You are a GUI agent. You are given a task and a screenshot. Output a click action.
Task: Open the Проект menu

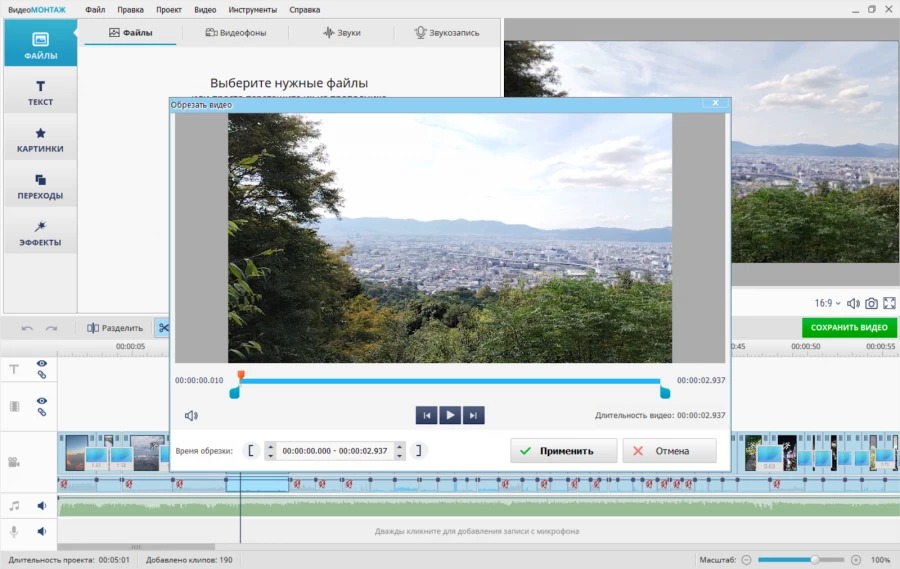pyautogui.click(x=169, y=10)
